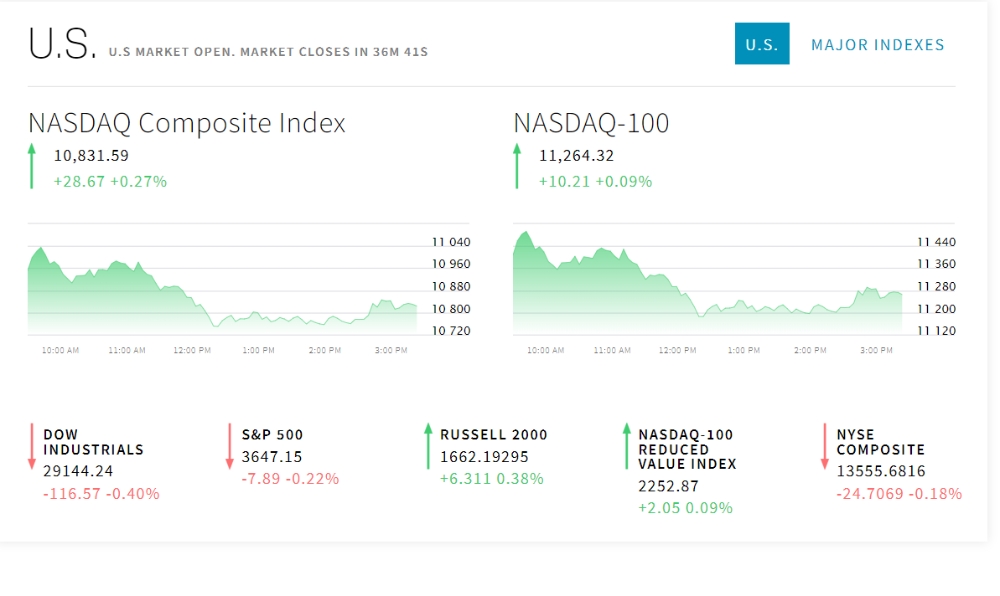Click the green up arrow next to Russell 2000
The image size is (1000, 596).
point(428,446)
